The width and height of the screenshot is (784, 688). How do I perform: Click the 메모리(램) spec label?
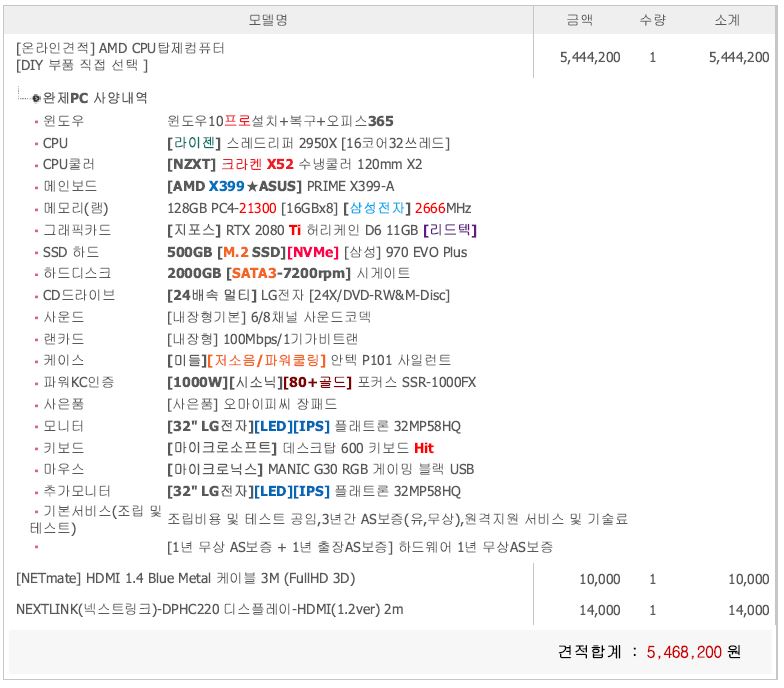pyautogui.click(x=76, y=208)
